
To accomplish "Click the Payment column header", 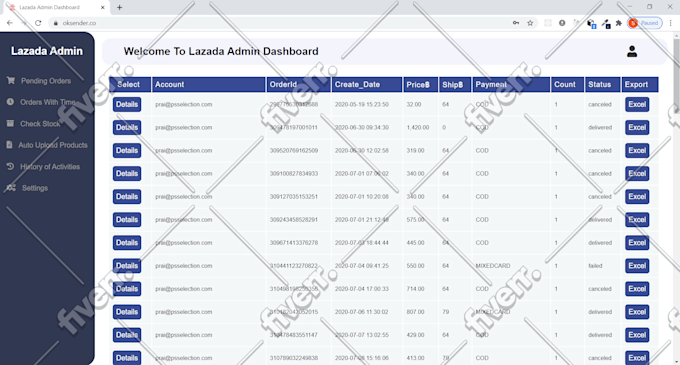I will tap(511, 85).
